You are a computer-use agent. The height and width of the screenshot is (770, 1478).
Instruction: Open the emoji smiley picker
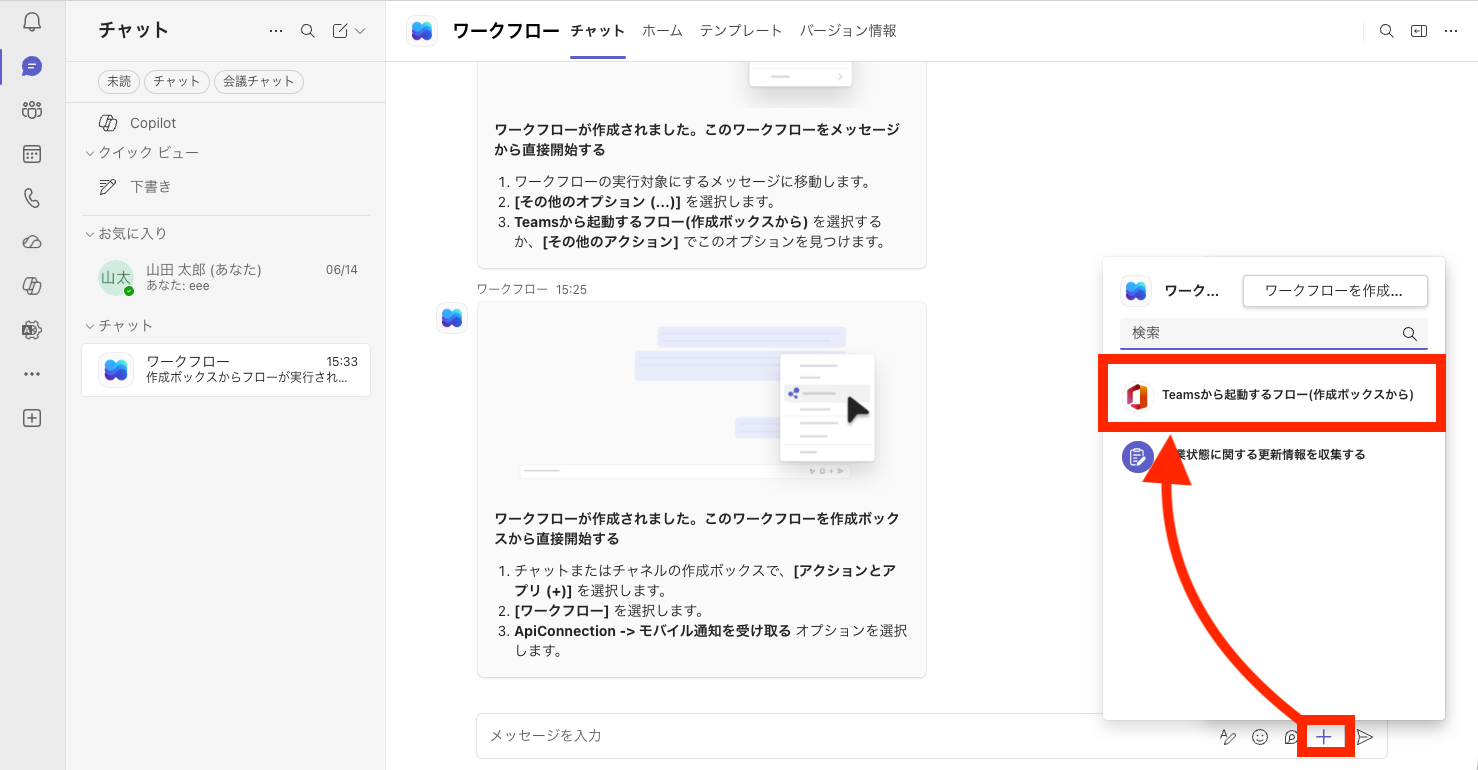click(1260, 737)
